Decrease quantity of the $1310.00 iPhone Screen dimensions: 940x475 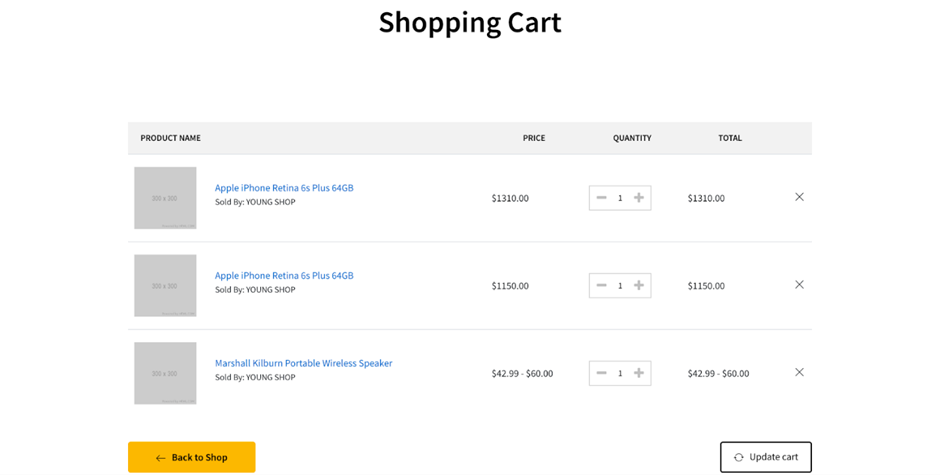(x=601, y=198)
